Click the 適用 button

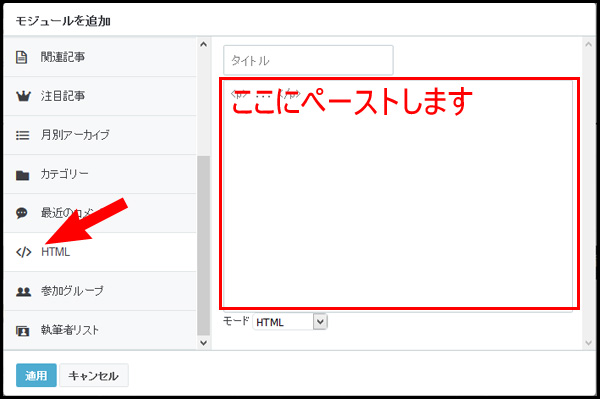pyautogui.click(x=36, y=375)
